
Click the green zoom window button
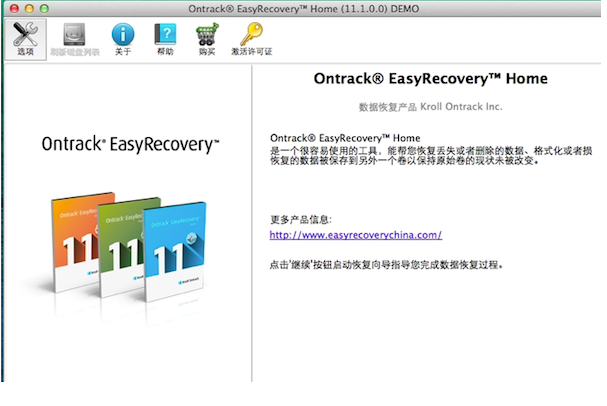pyautogui.click(x=44, y=9)
